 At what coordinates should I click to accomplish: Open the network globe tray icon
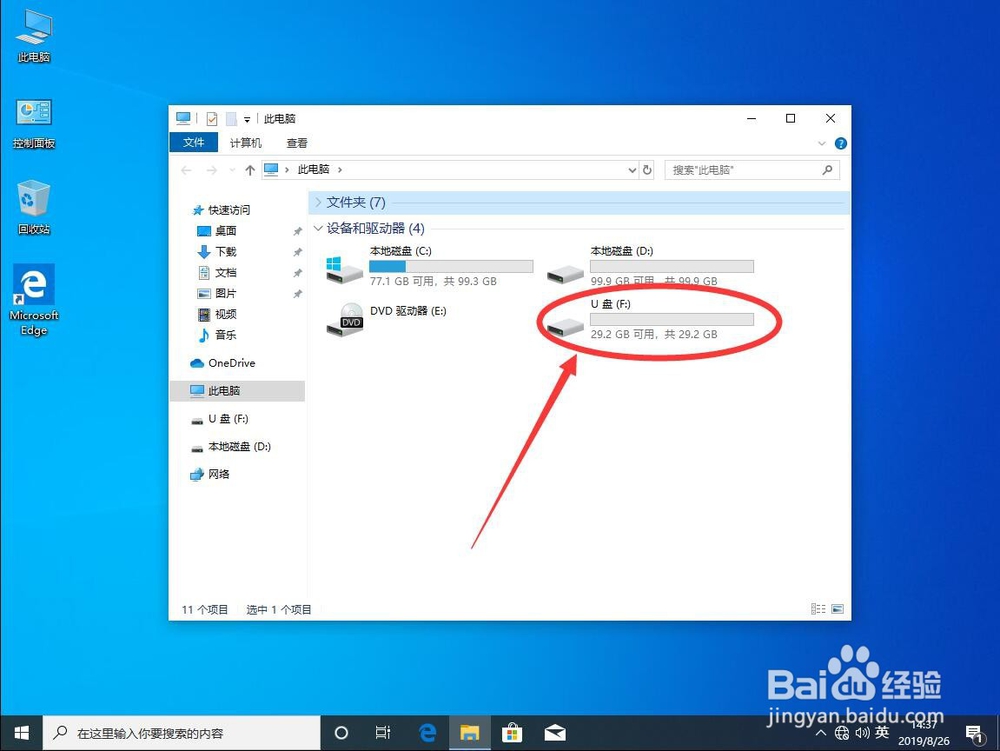click(842, 733)
